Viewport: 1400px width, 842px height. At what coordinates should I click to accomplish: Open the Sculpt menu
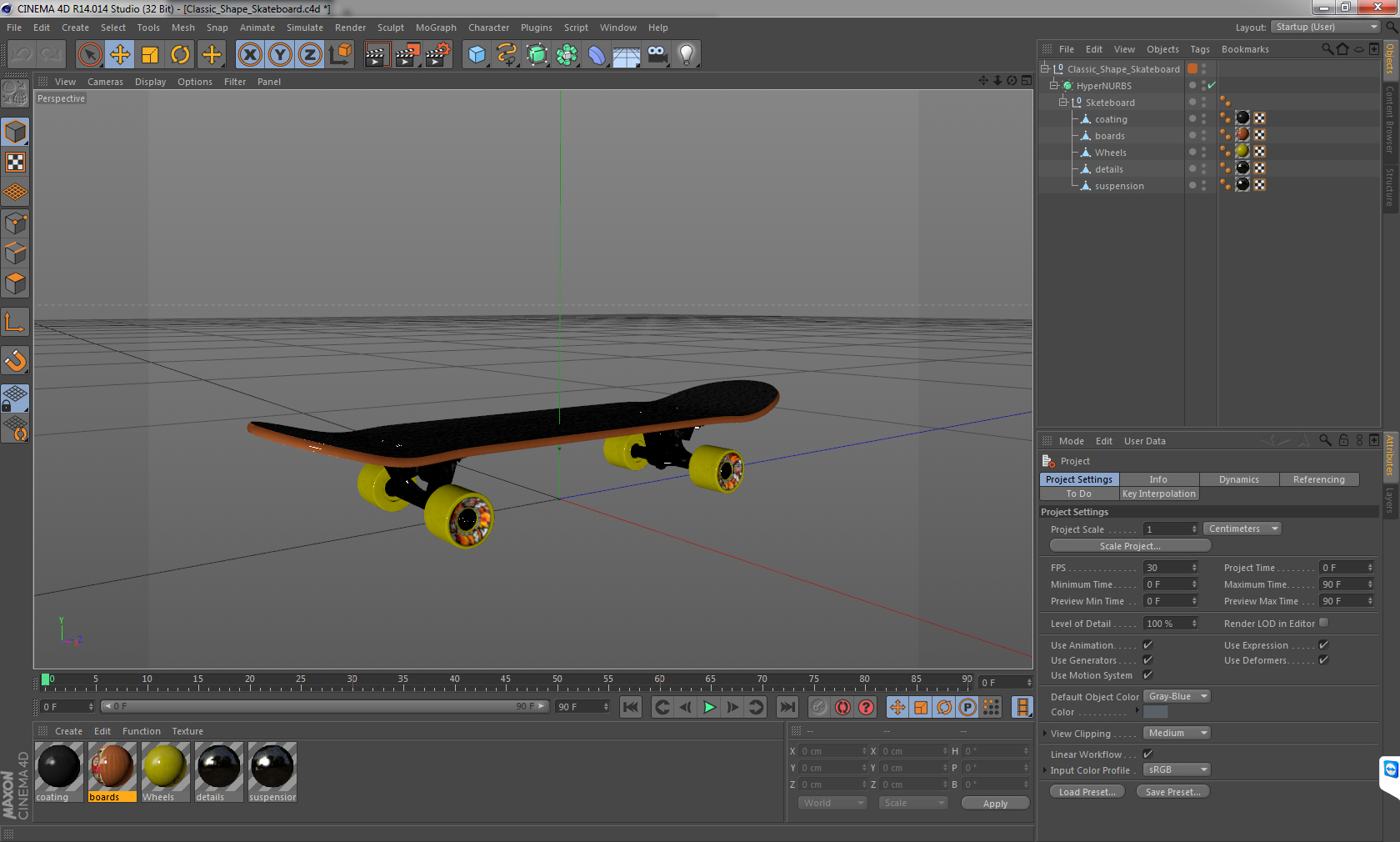tap(390, 28)
